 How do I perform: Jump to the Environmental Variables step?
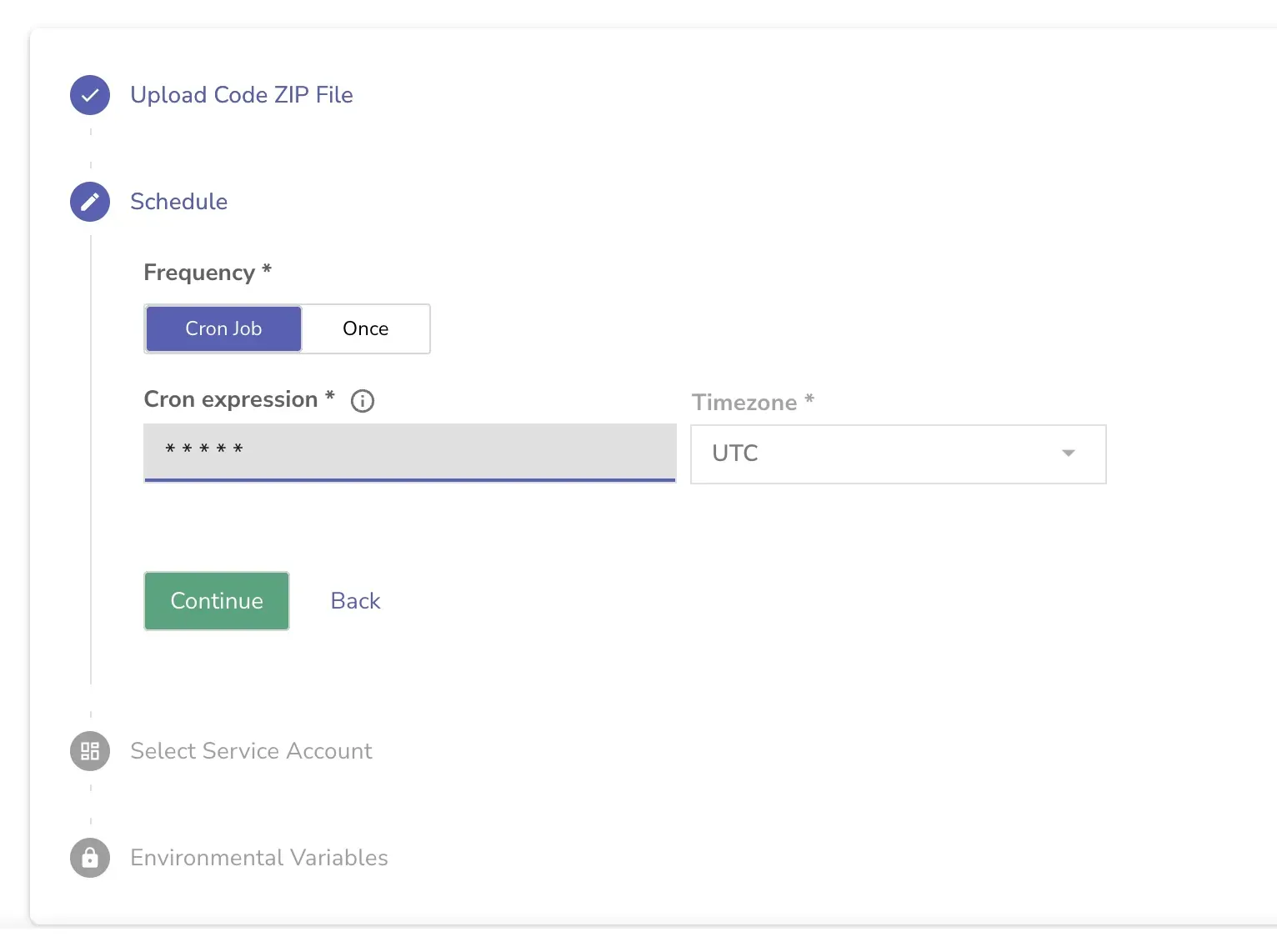click(x=259, y=858)
